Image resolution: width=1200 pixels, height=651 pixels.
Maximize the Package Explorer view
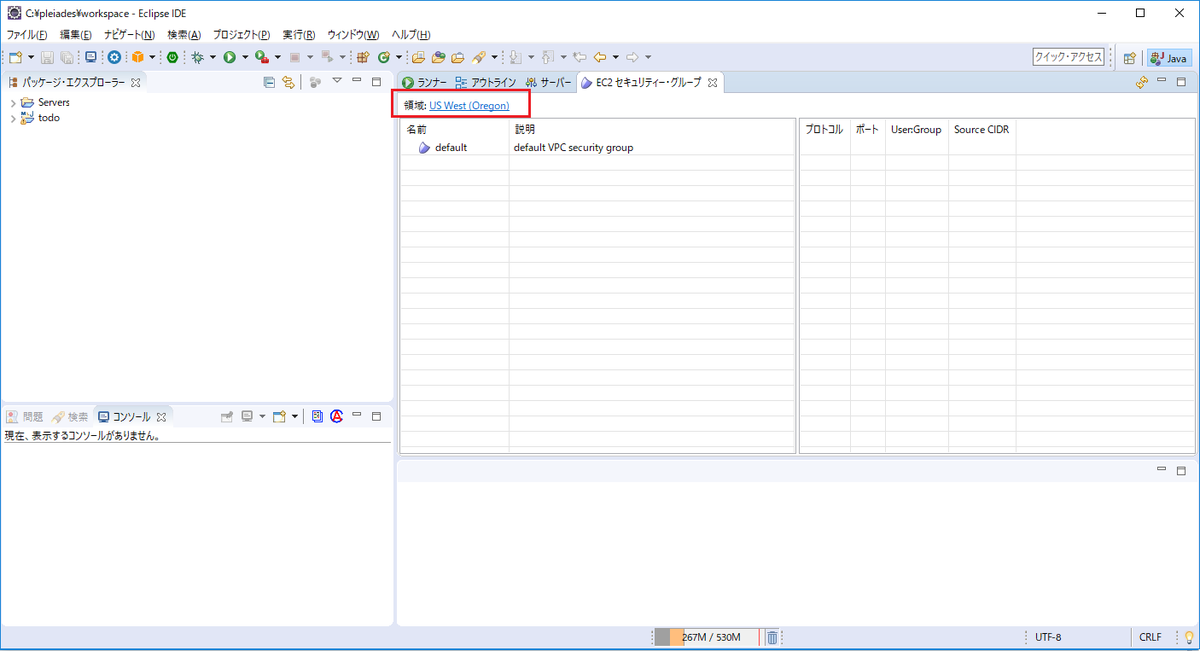click(376, 81)
